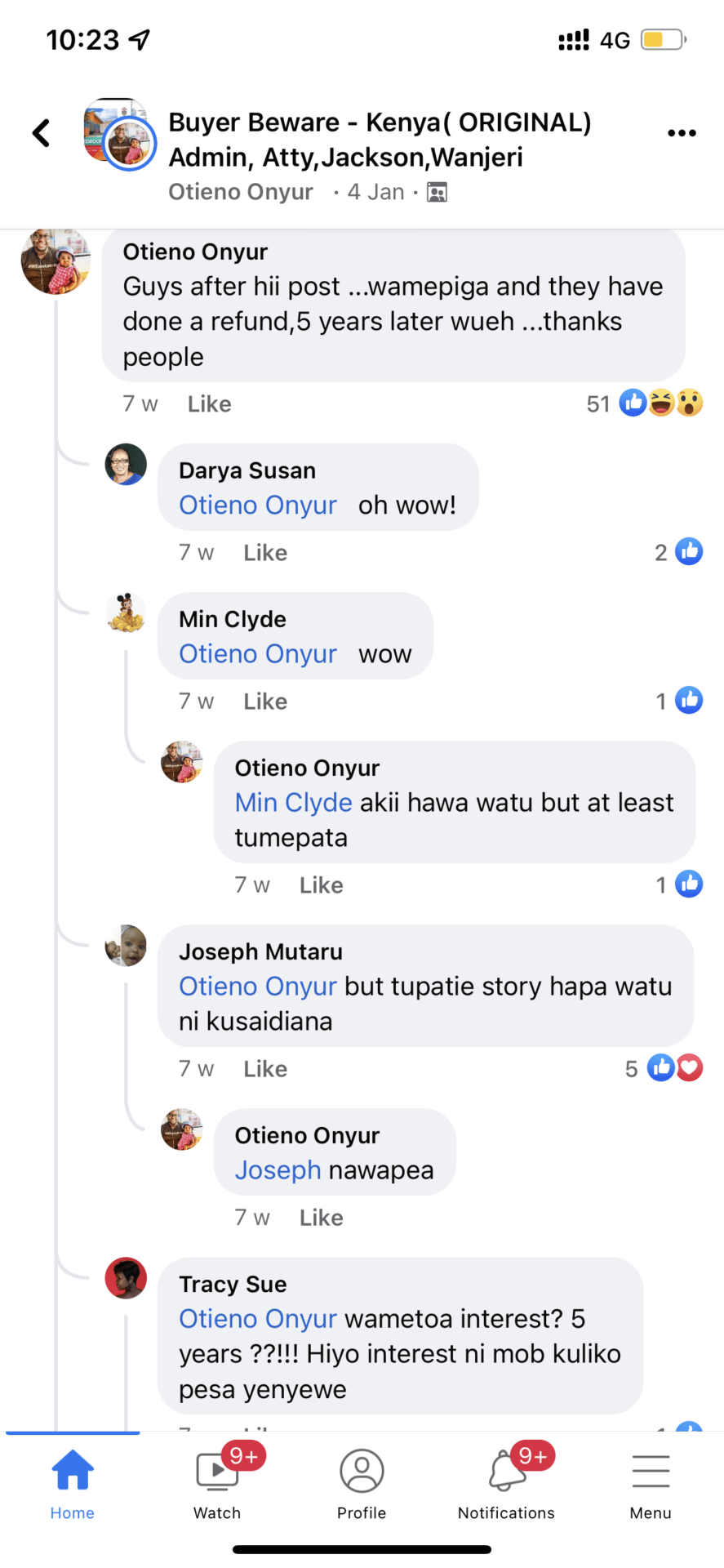Open the Watch tab
Image resolution: width=724 pixels, height=1568 pixels.
(x=217, y=1484)
